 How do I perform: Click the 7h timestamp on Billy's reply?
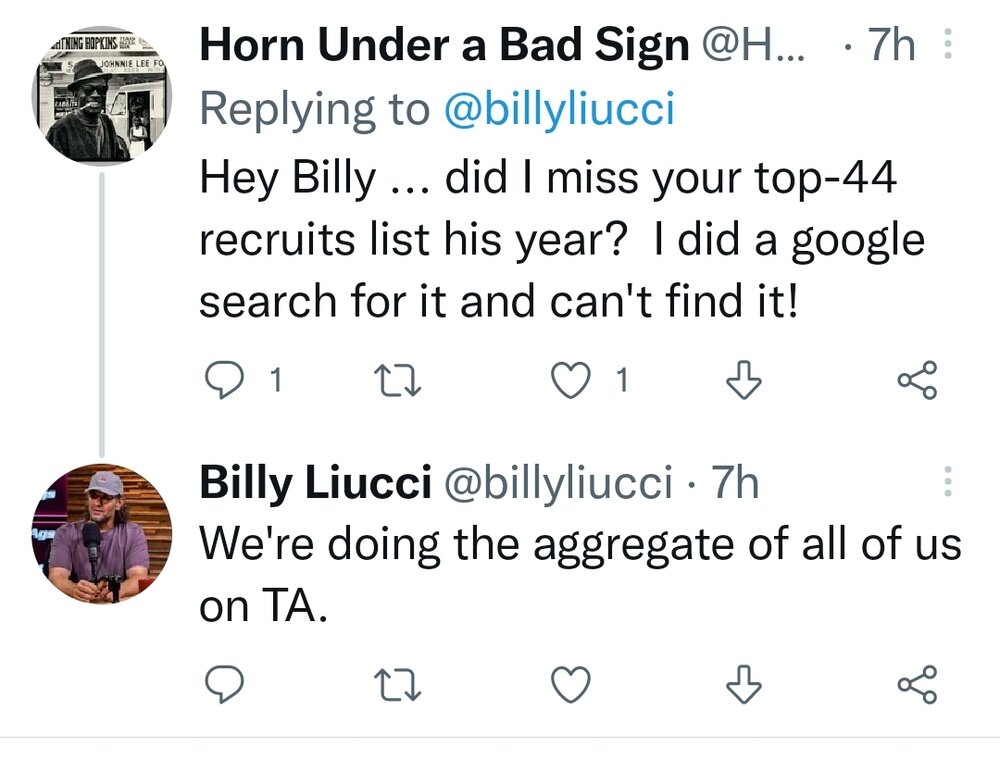[x=735, y=484]
